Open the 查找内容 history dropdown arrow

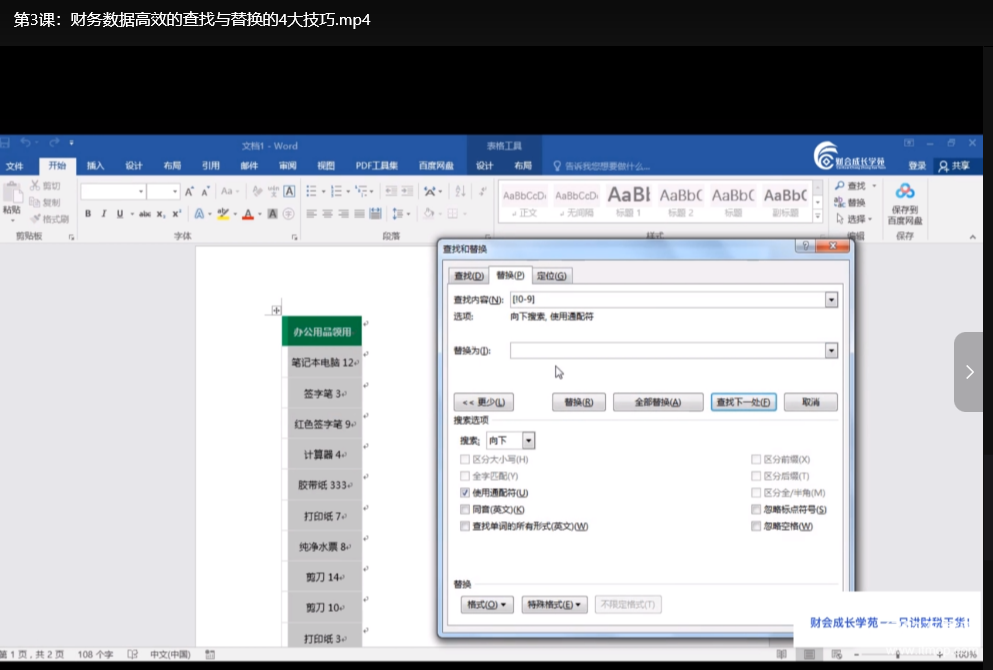831,300
